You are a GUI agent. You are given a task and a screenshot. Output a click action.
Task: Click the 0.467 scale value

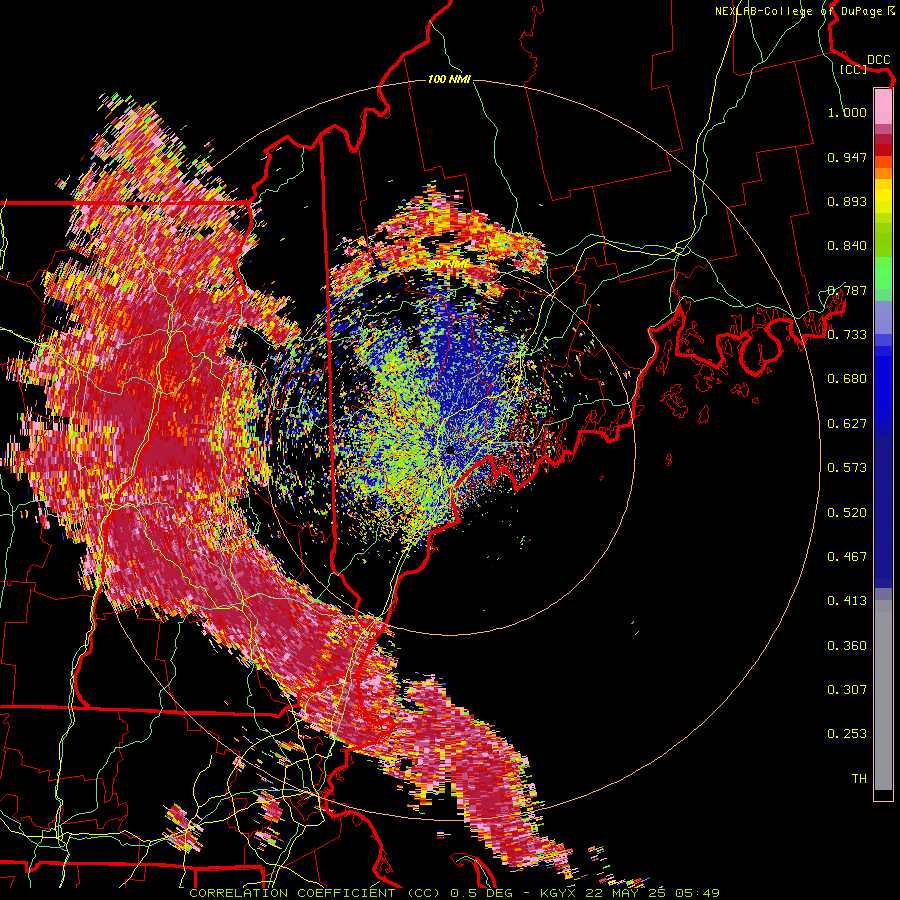847,557
